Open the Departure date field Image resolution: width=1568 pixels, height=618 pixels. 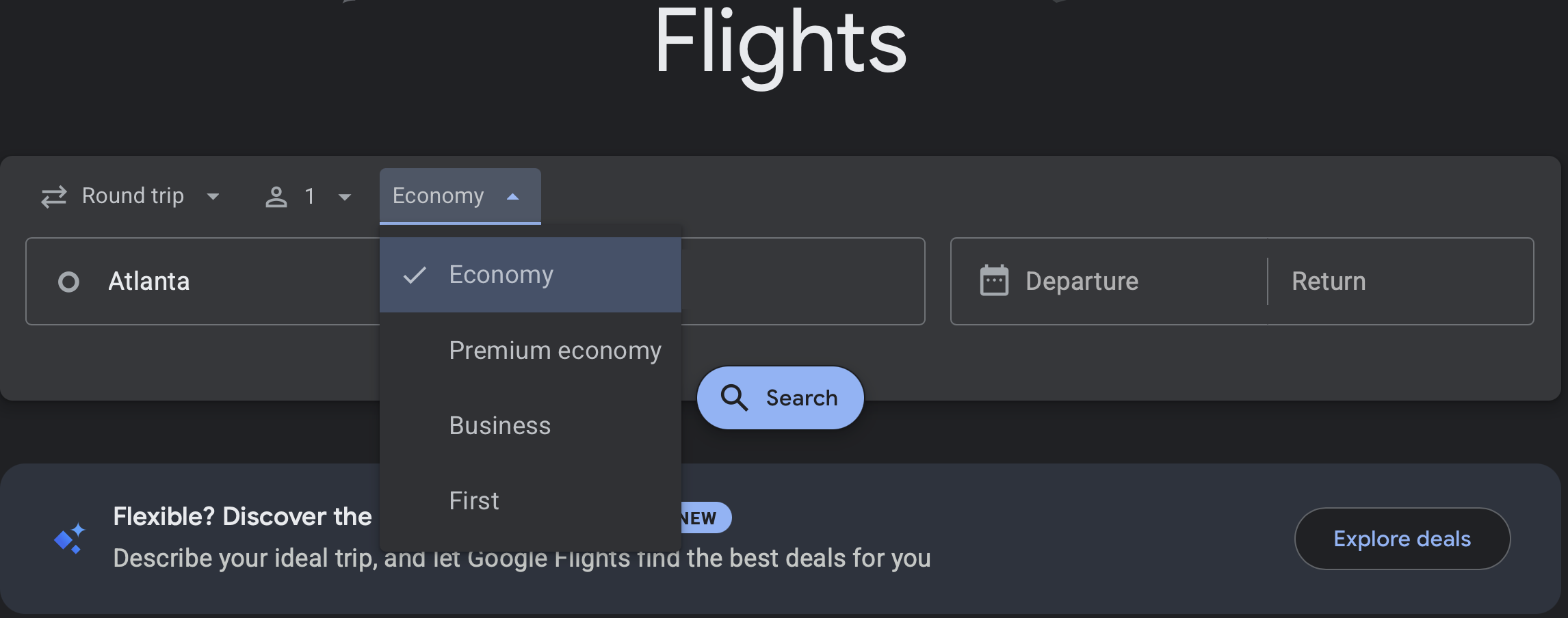1108,282
